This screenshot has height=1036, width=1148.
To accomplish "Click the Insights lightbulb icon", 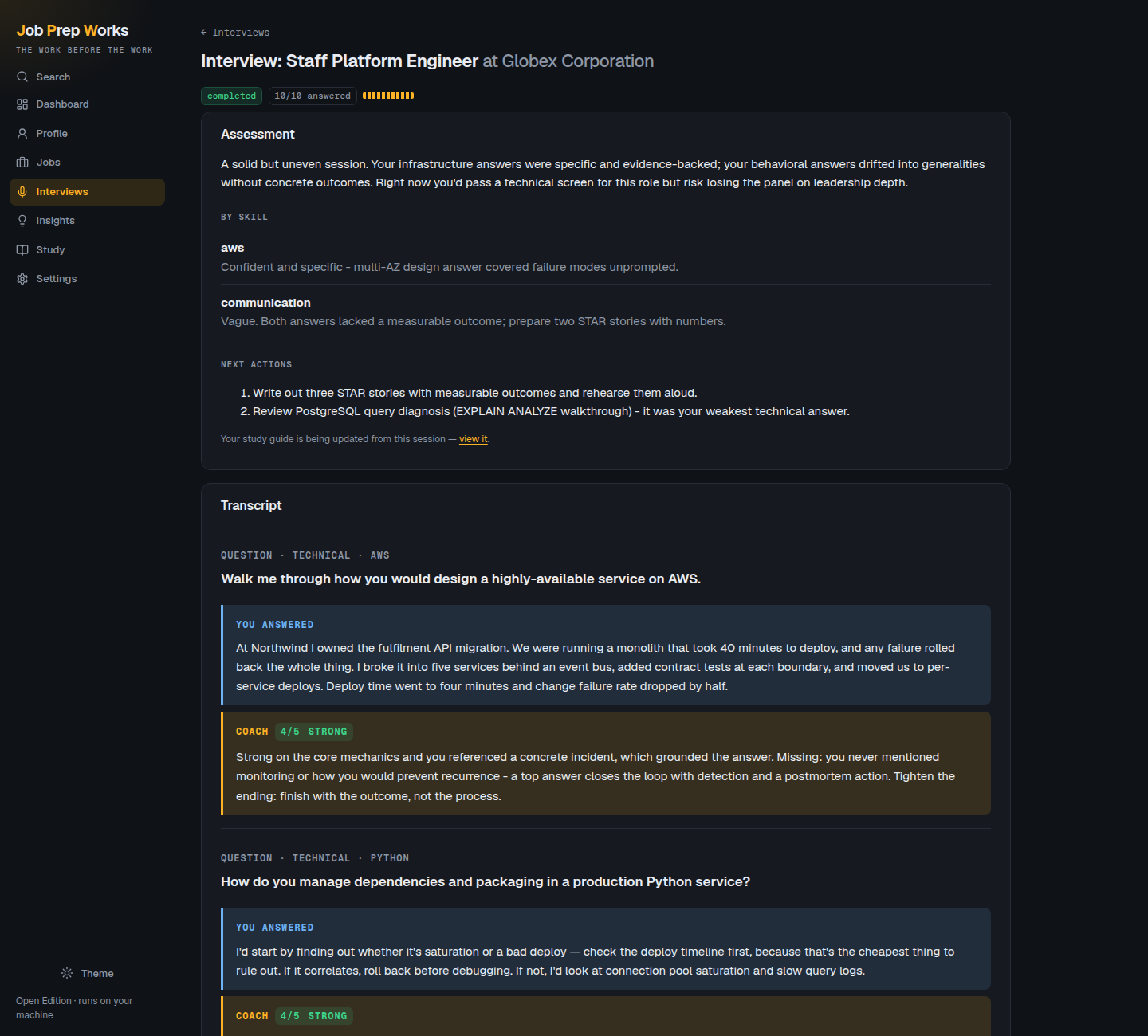I will (x=22, y=221).
